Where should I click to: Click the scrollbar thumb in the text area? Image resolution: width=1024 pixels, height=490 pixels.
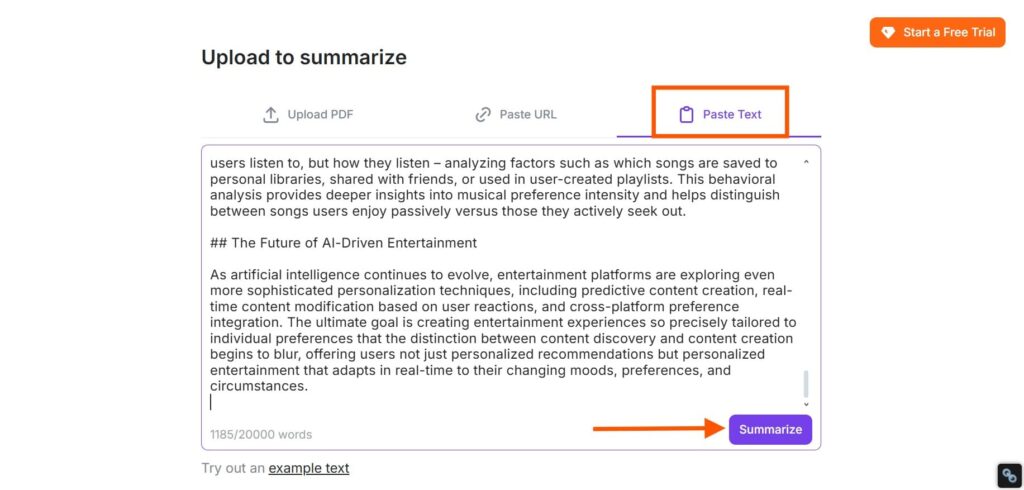click(806, 384)
